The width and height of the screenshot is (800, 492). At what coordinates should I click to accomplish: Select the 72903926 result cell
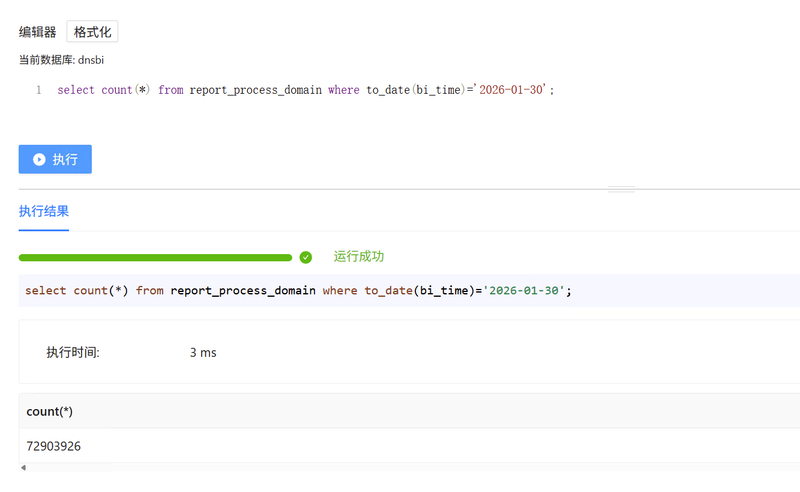tap(54, 446)
